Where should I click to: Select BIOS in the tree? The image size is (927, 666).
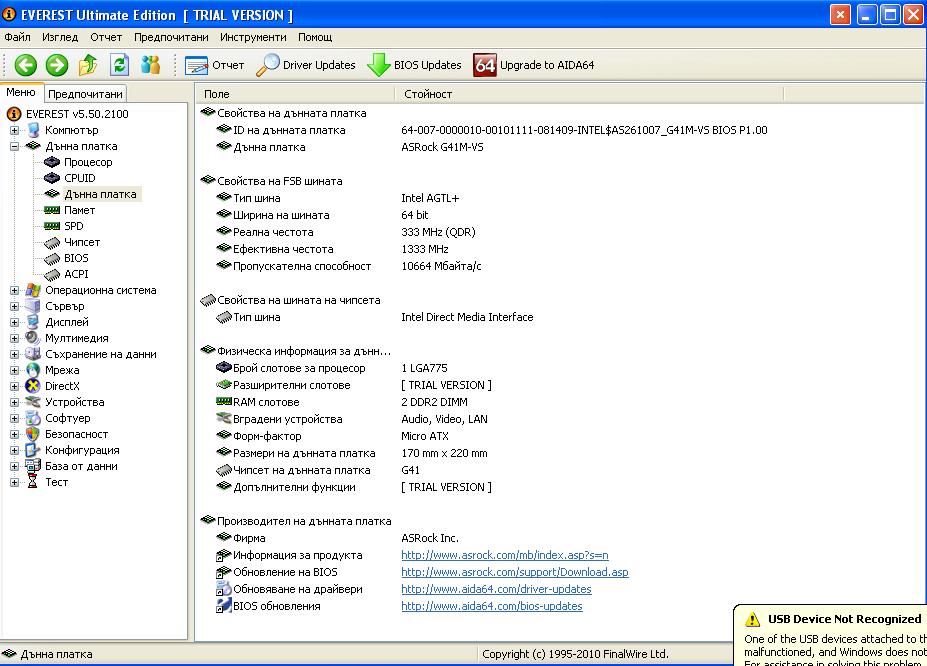coord(76,258)
